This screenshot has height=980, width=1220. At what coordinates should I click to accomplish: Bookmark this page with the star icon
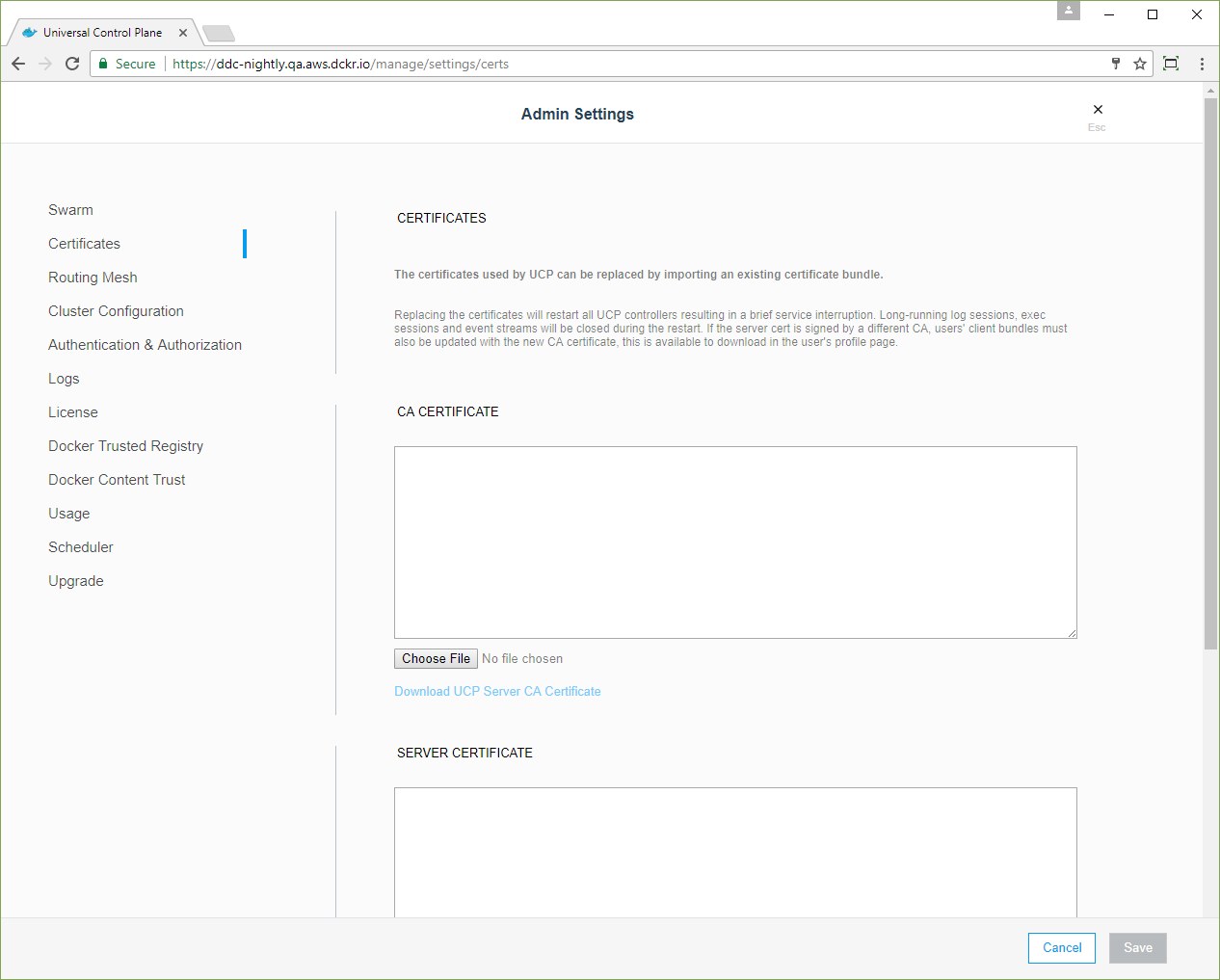click(1140, 64)
